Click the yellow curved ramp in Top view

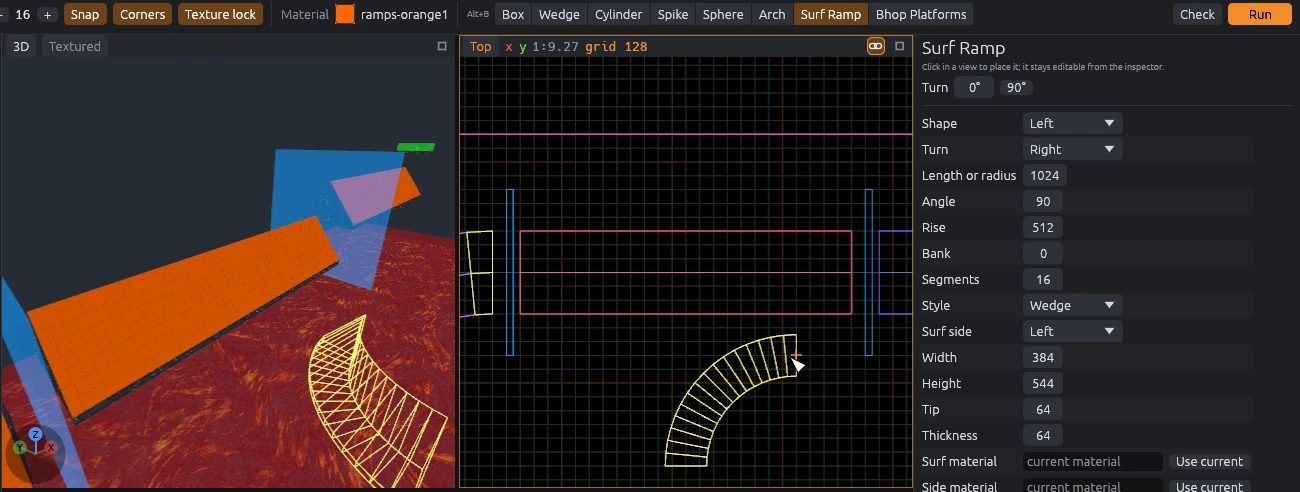[718, 394]
